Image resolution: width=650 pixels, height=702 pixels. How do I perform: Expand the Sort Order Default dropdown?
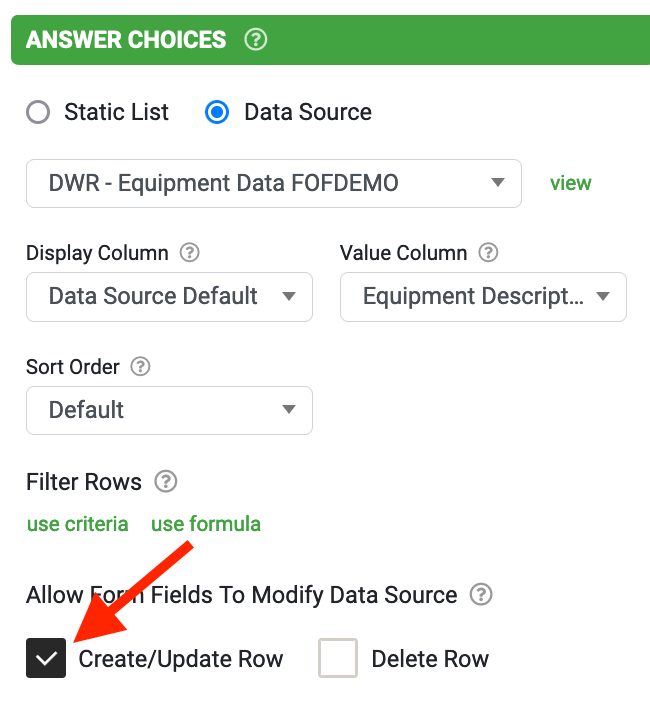(x=169, y=410)
